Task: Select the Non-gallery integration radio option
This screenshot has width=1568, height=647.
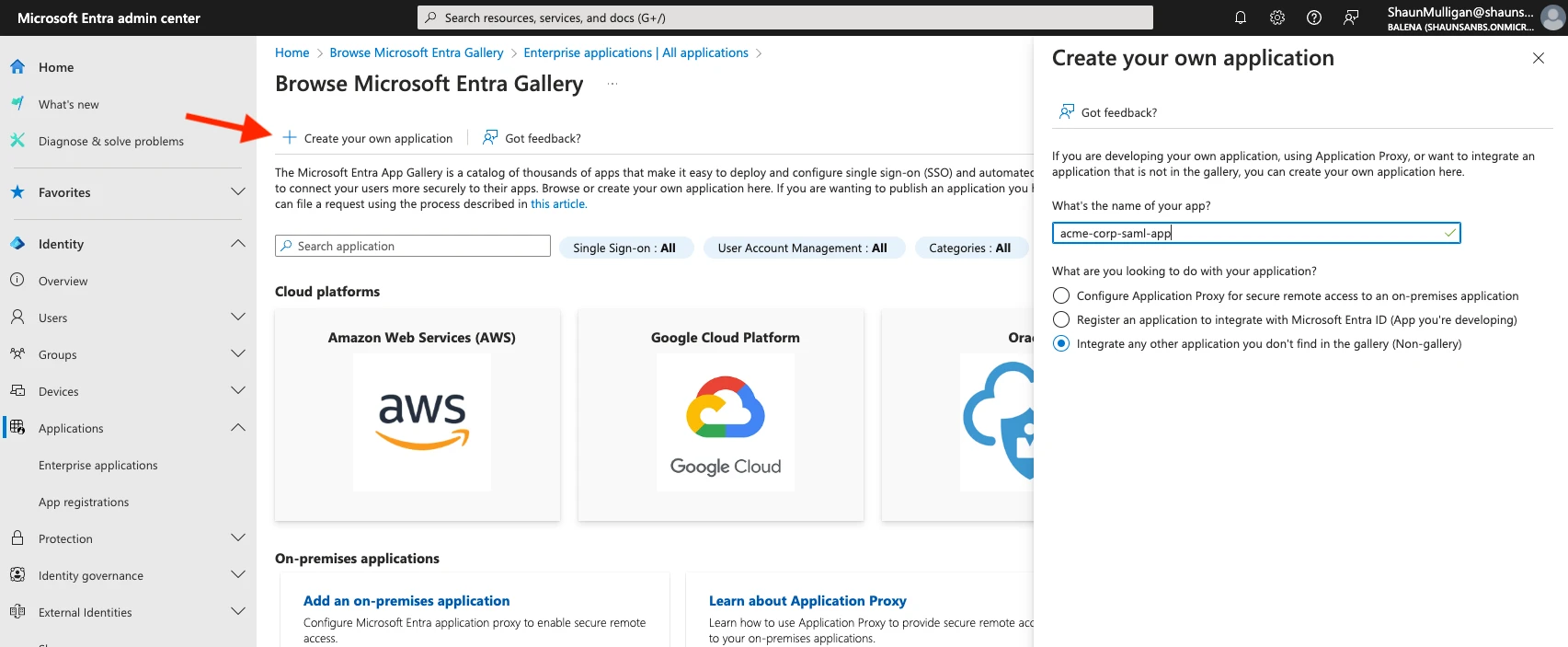Action: (x=1061, y=343)
